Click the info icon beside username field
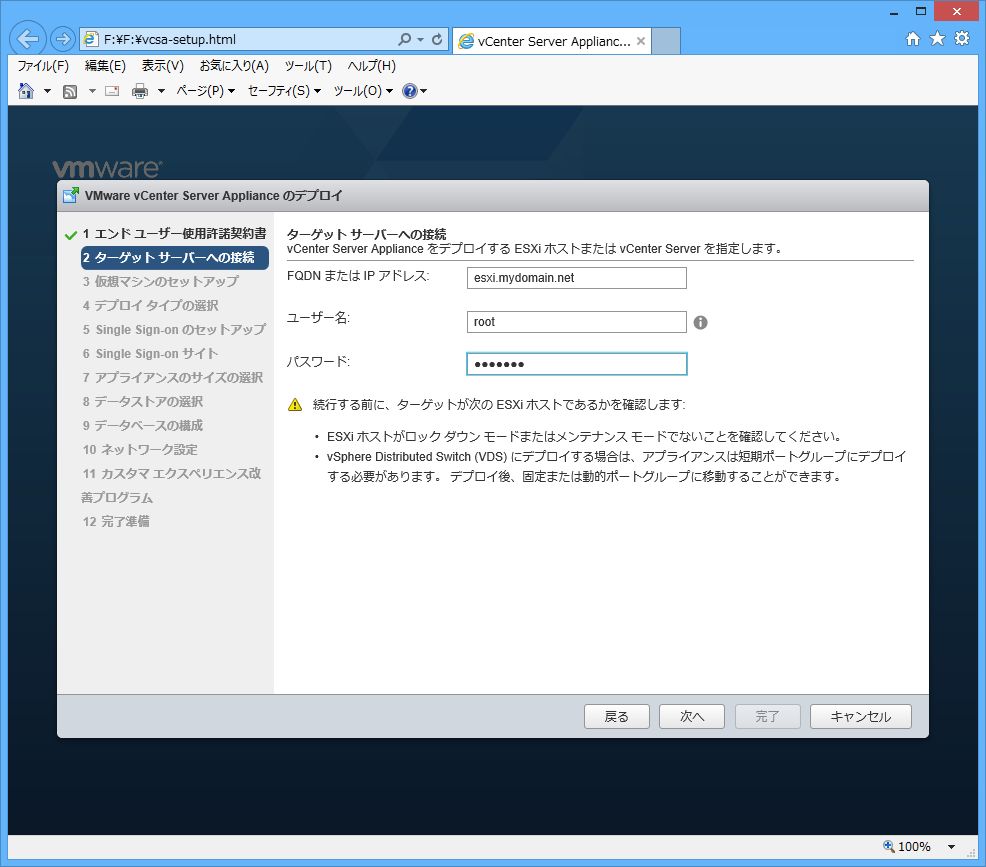986x867 pixels. pyautogui.click(x=701, y=323)
